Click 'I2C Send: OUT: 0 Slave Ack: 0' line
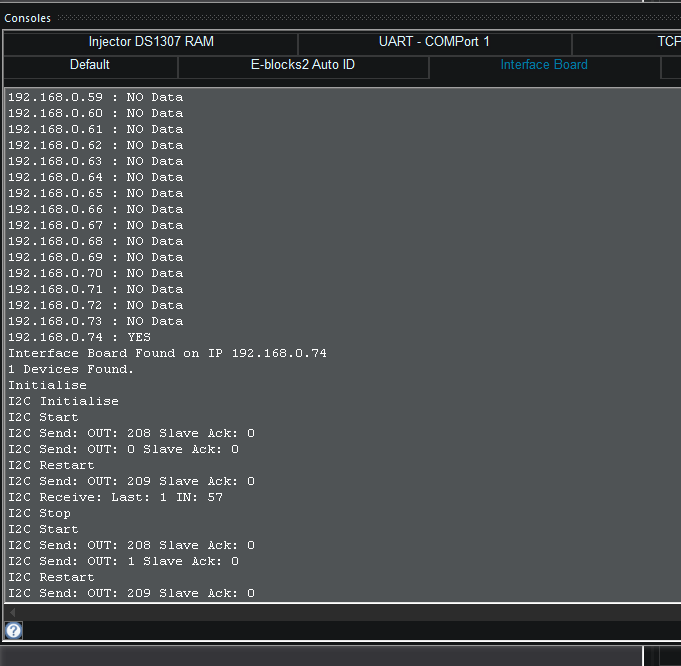The image size is (681, 666). tap(123, 449)
